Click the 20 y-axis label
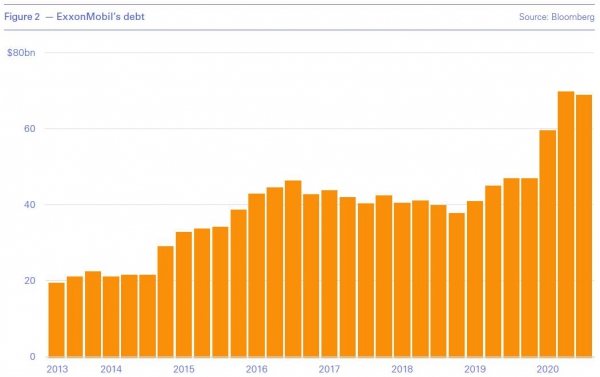The image size is (600, 377). [x=29, y=281]
